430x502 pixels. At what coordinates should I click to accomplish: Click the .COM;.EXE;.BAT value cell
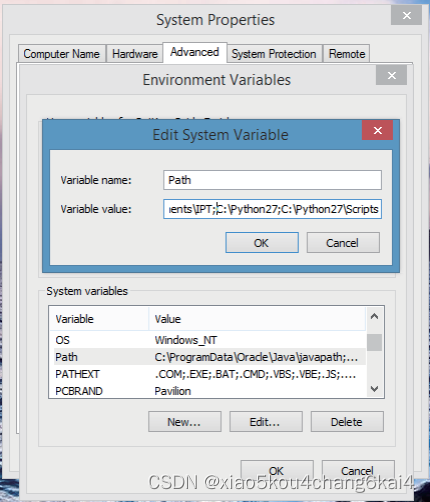pyautogui.click(x=255, y=374)
